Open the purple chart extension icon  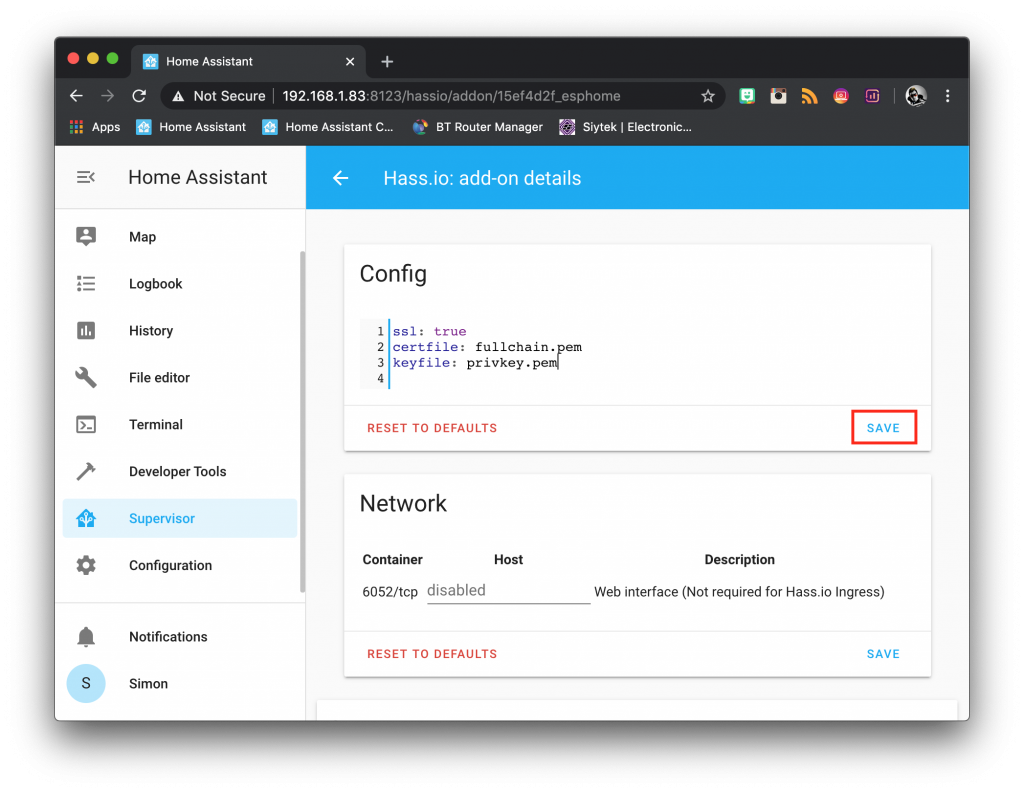[x=872, y=96]
